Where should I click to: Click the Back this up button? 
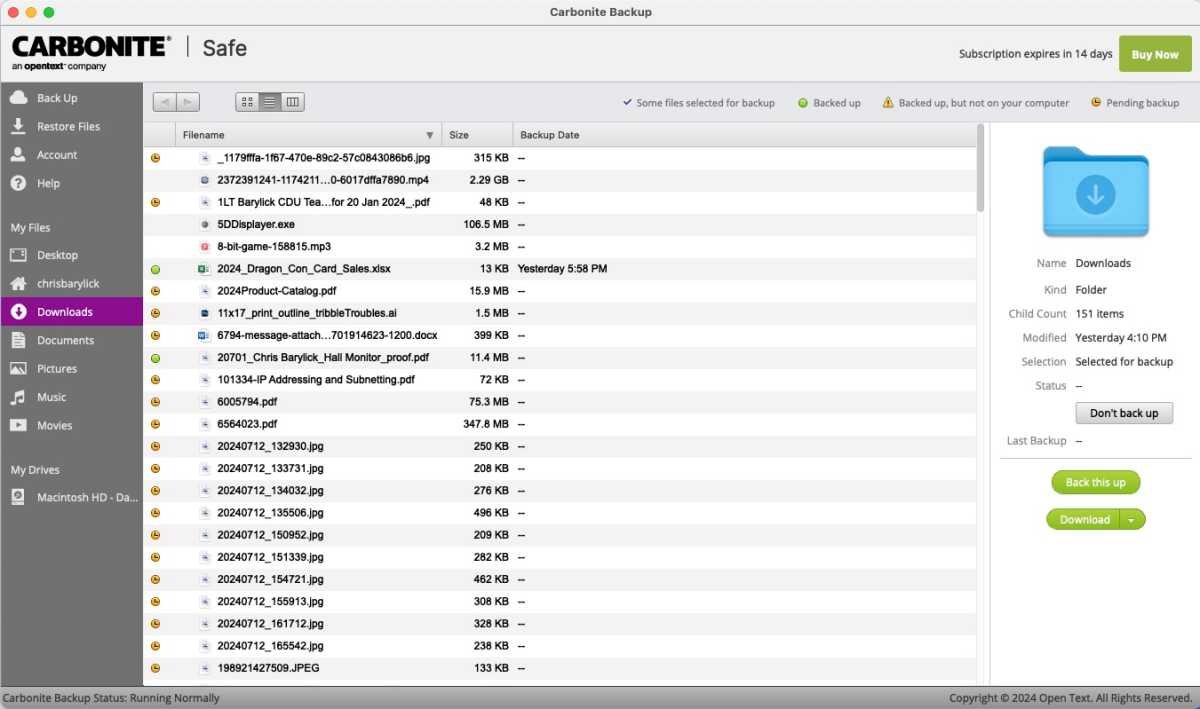[x=1095, y=482]
